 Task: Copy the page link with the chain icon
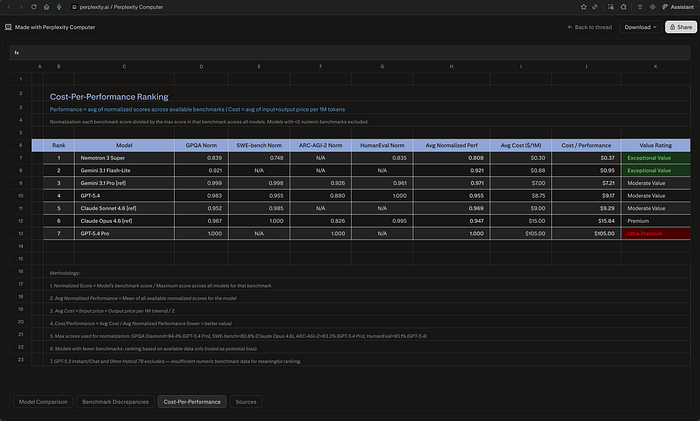tap(595, 7)
